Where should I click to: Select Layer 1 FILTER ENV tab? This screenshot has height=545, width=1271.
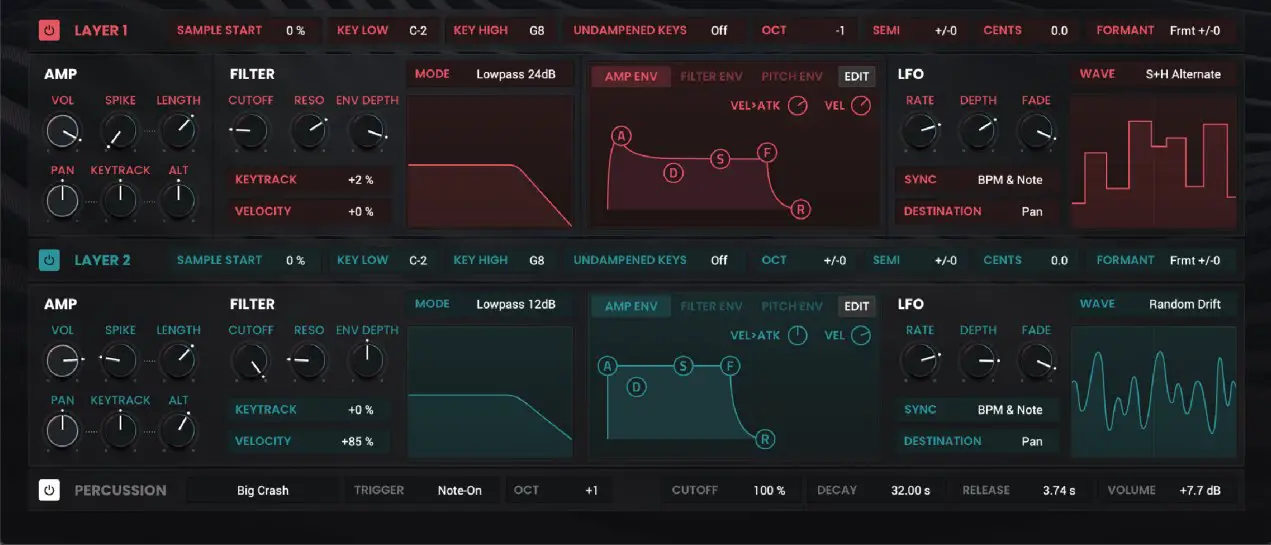[x=711, y=77]
